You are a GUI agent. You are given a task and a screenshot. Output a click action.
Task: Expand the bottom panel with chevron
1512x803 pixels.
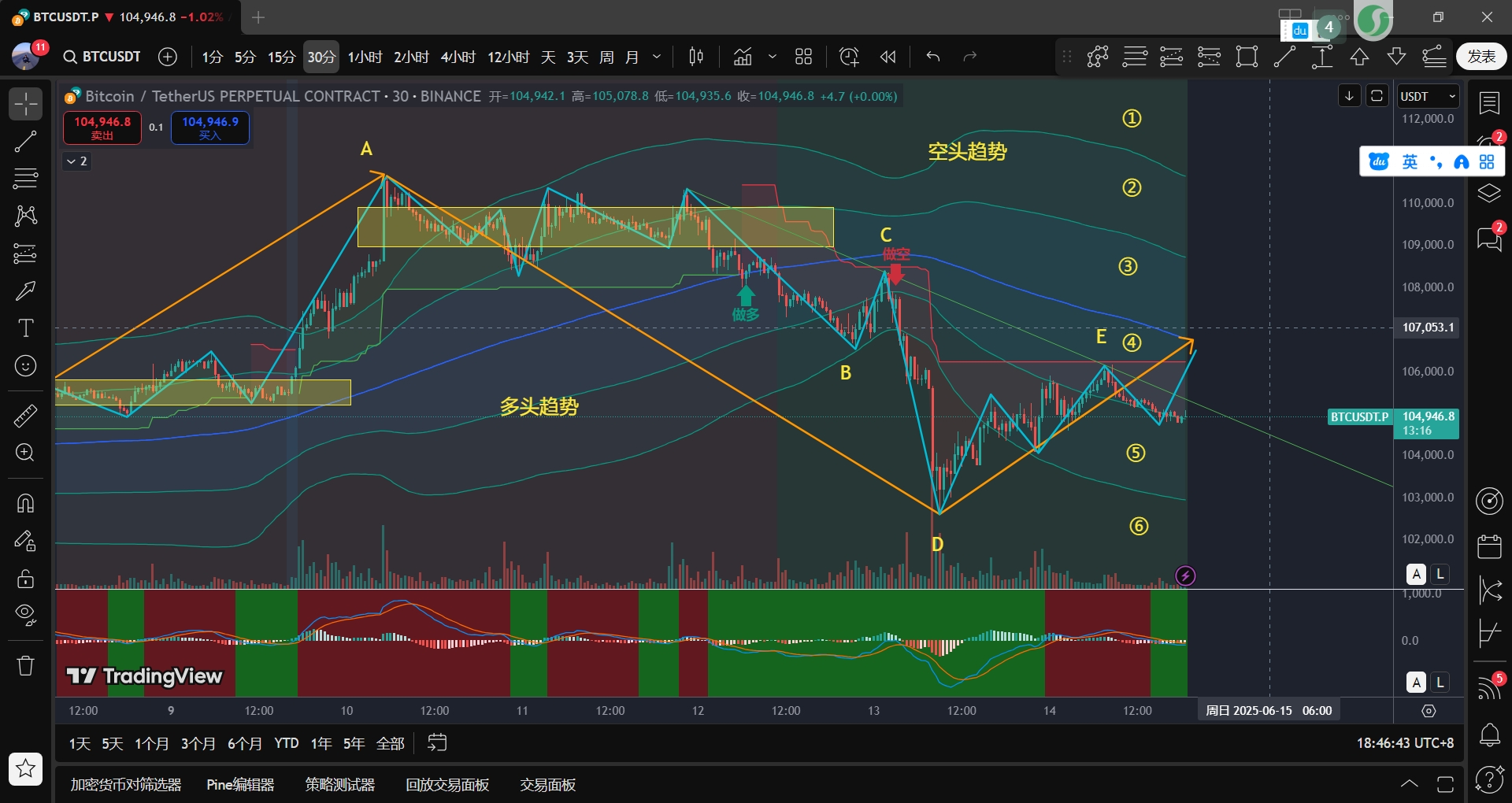tap(1410, 783)
